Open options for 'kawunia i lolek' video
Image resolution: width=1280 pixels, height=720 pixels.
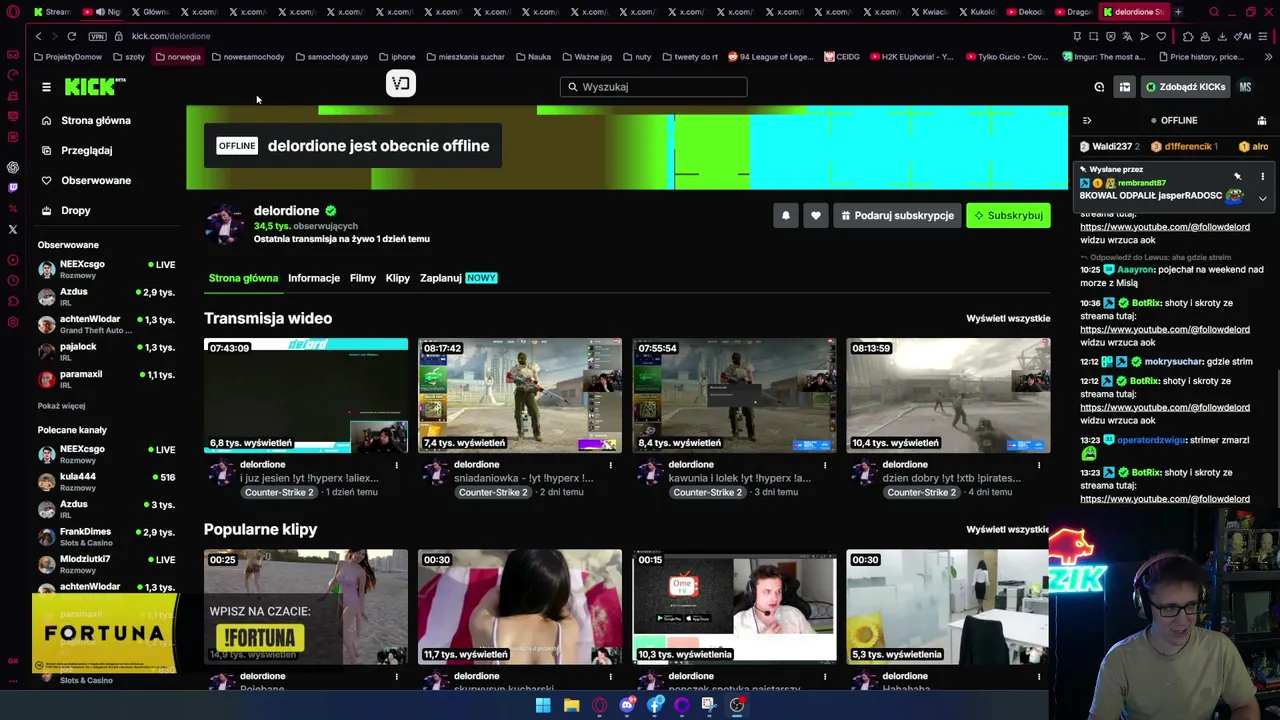click(824, 465)
